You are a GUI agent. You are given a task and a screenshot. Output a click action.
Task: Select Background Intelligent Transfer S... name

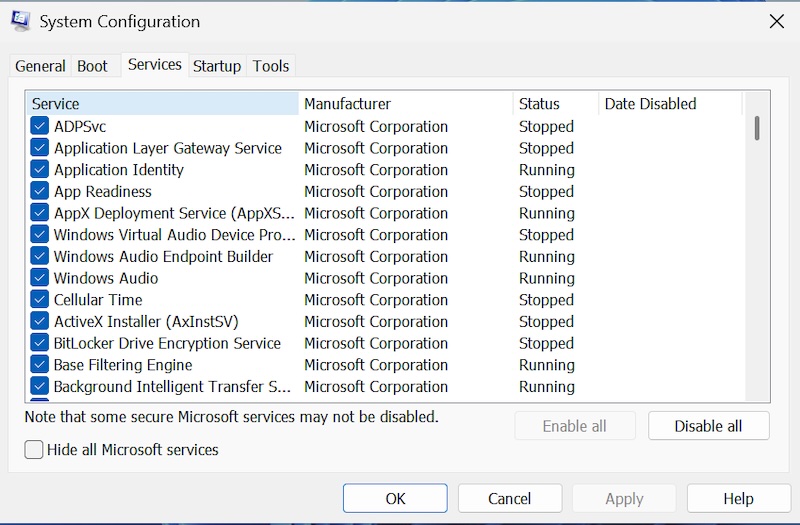(172, 386)
